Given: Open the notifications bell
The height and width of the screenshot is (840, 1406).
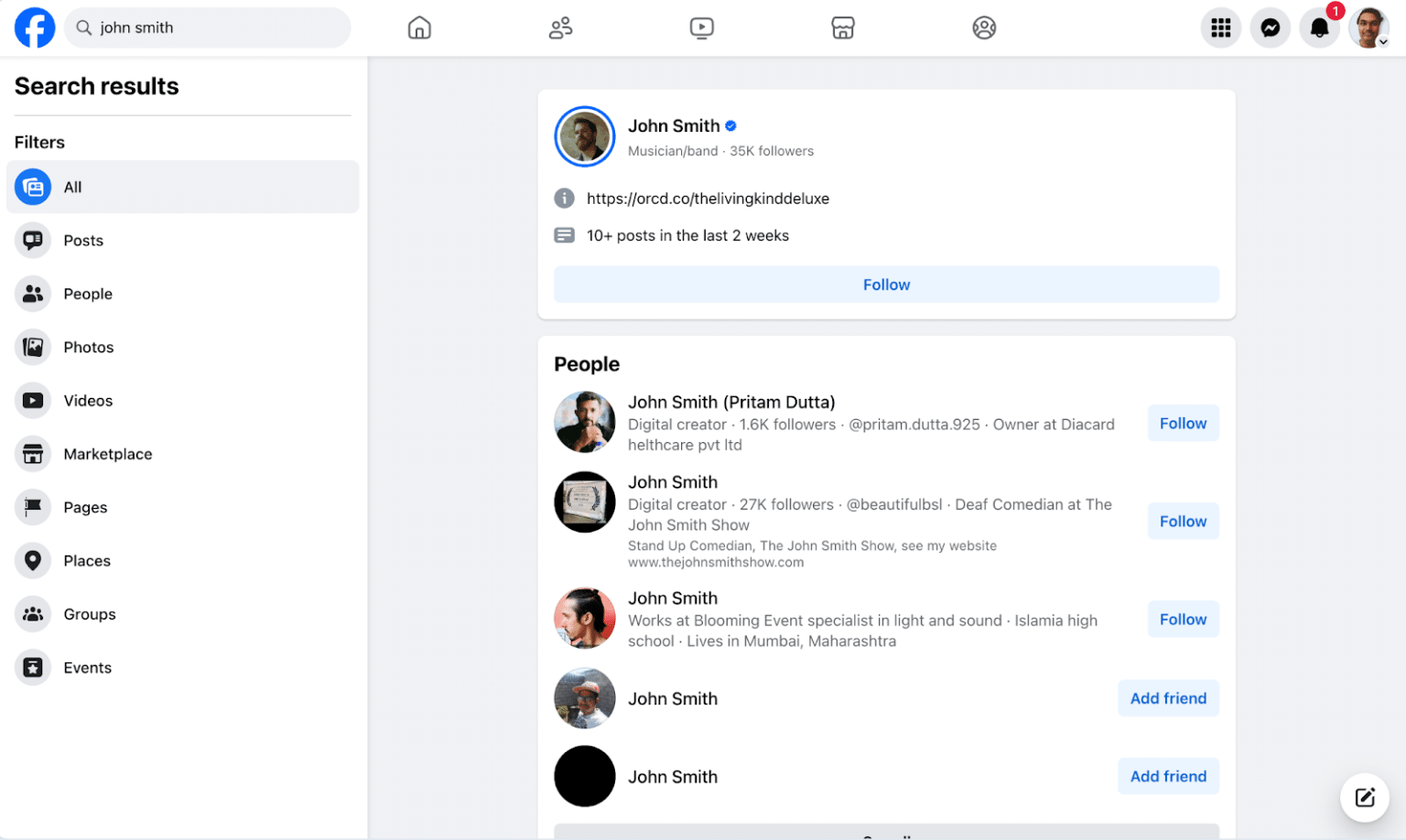Looking at the screenshot, I should pos(1319,28).
